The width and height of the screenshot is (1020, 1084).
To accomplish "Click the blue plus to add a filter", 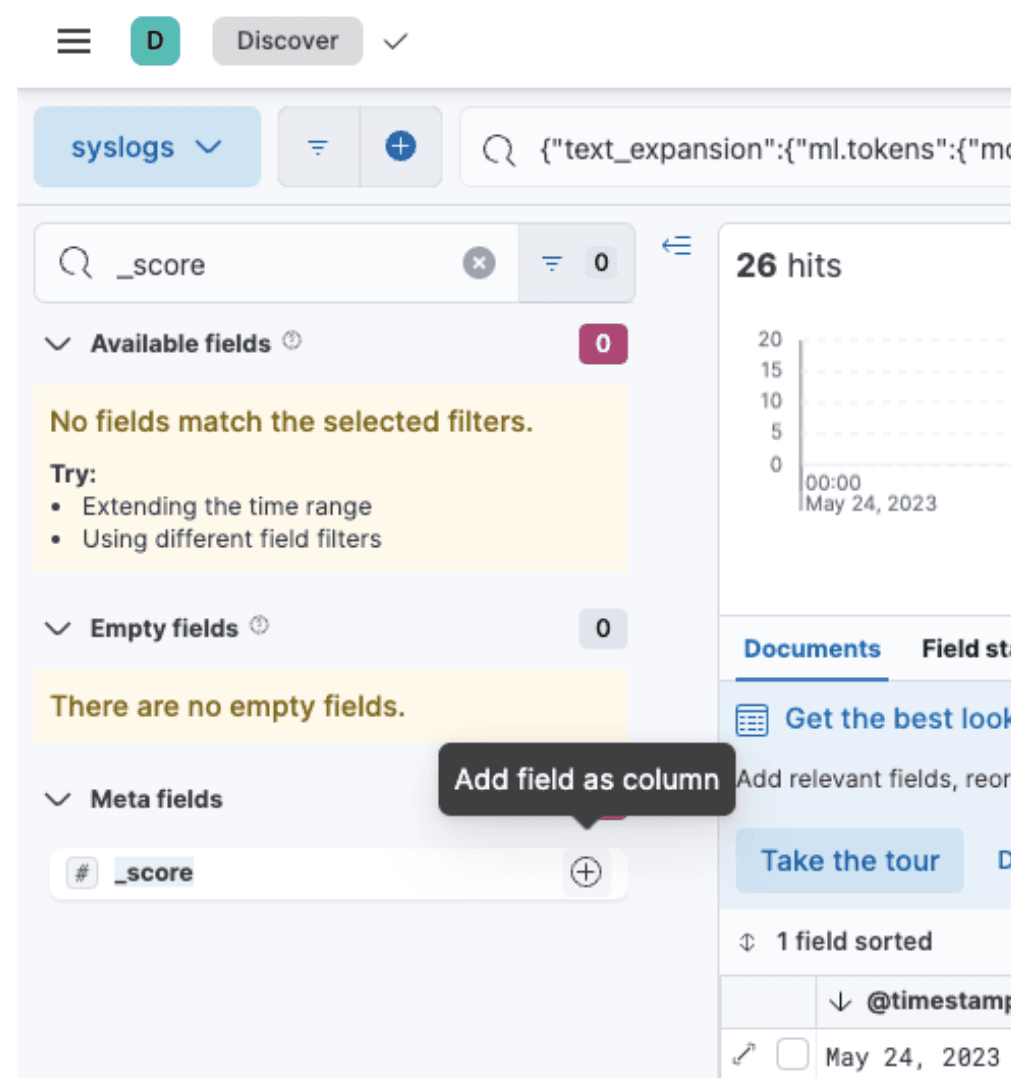I will click(x=400, y=146).
